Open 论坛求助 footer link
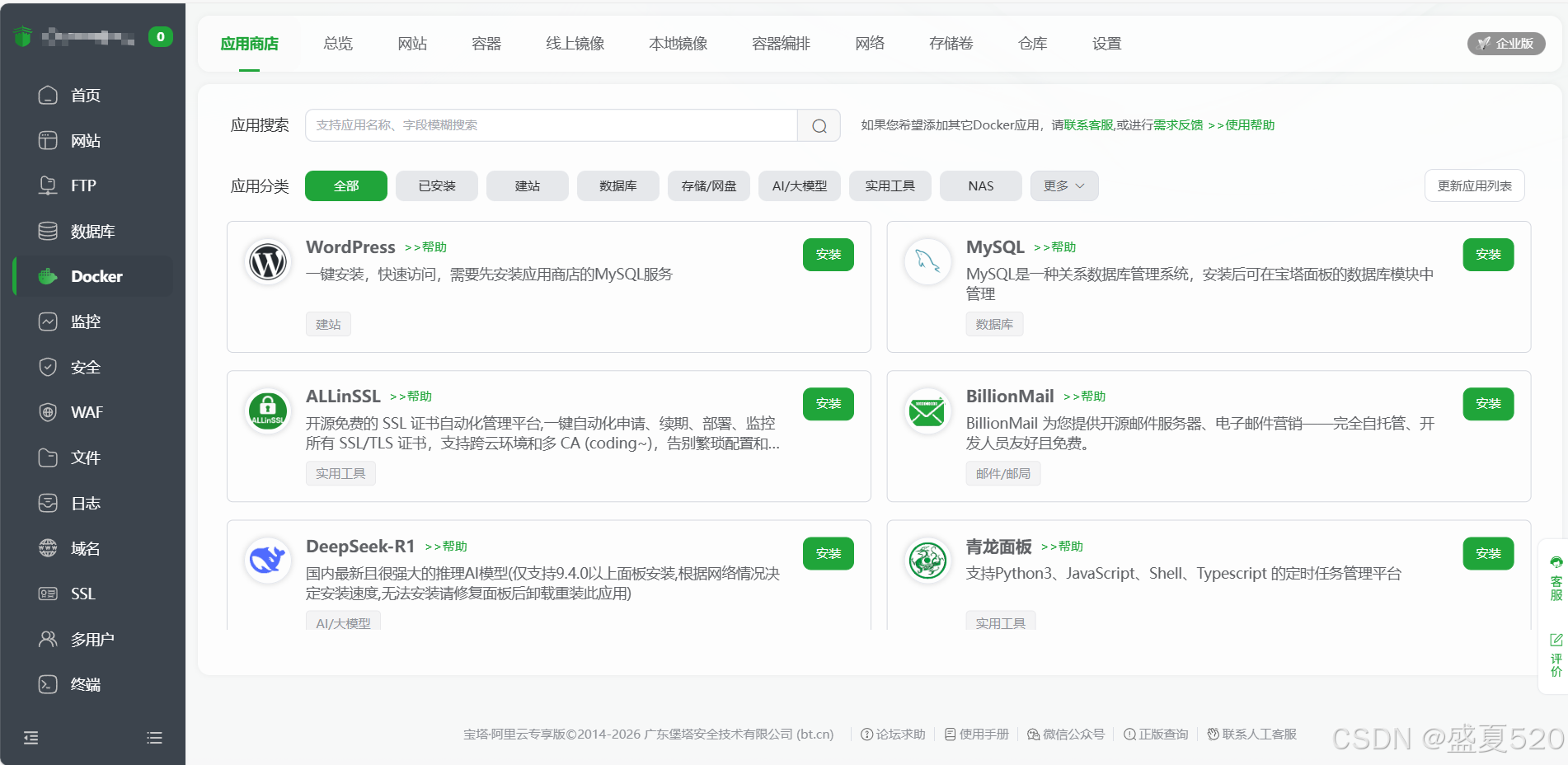 pyautogui.click(x=893, y=734)
